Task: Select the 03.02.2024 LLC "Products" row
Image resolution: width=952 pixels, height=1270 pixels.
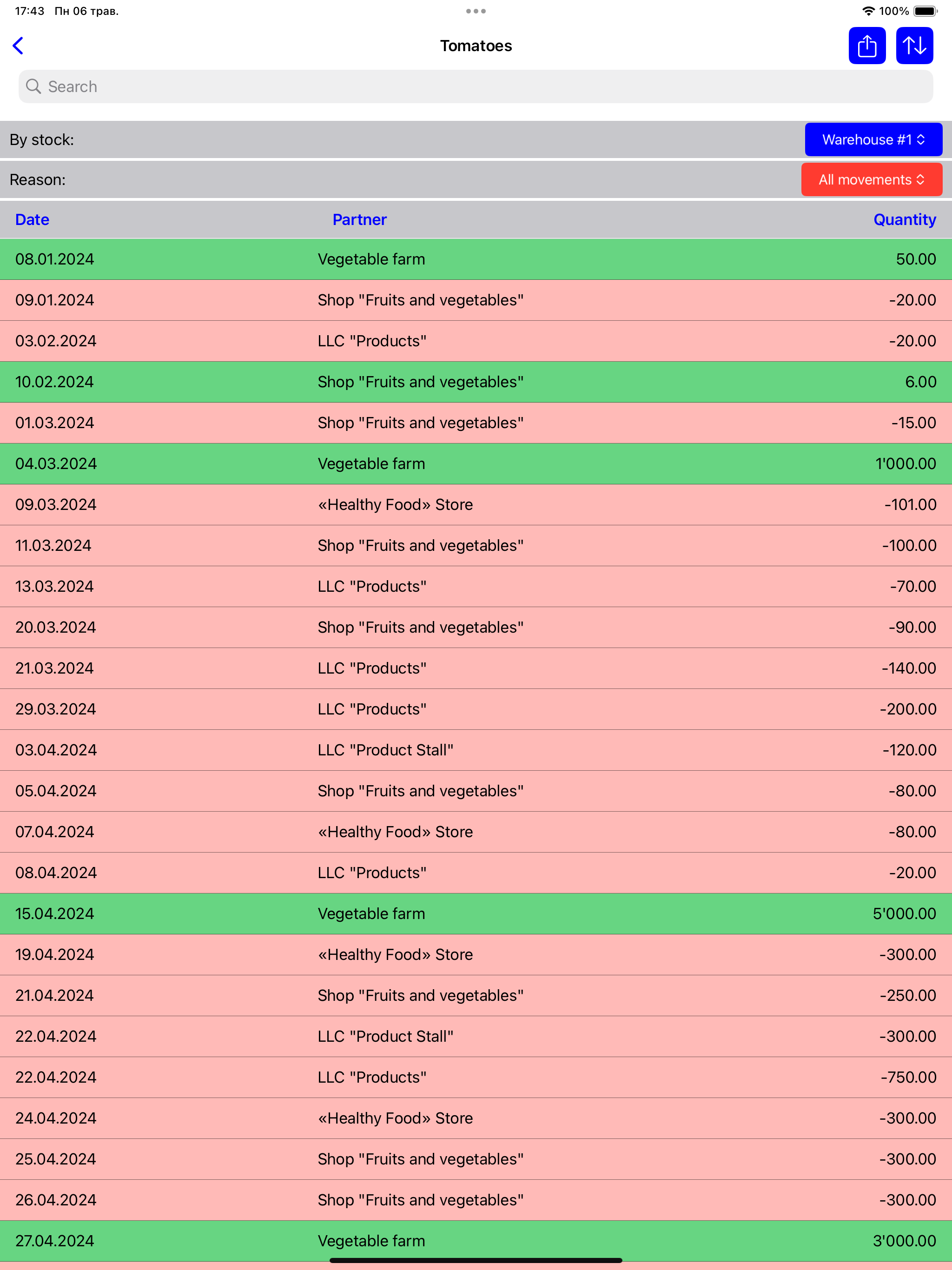Action: click(x=476, y=341)
